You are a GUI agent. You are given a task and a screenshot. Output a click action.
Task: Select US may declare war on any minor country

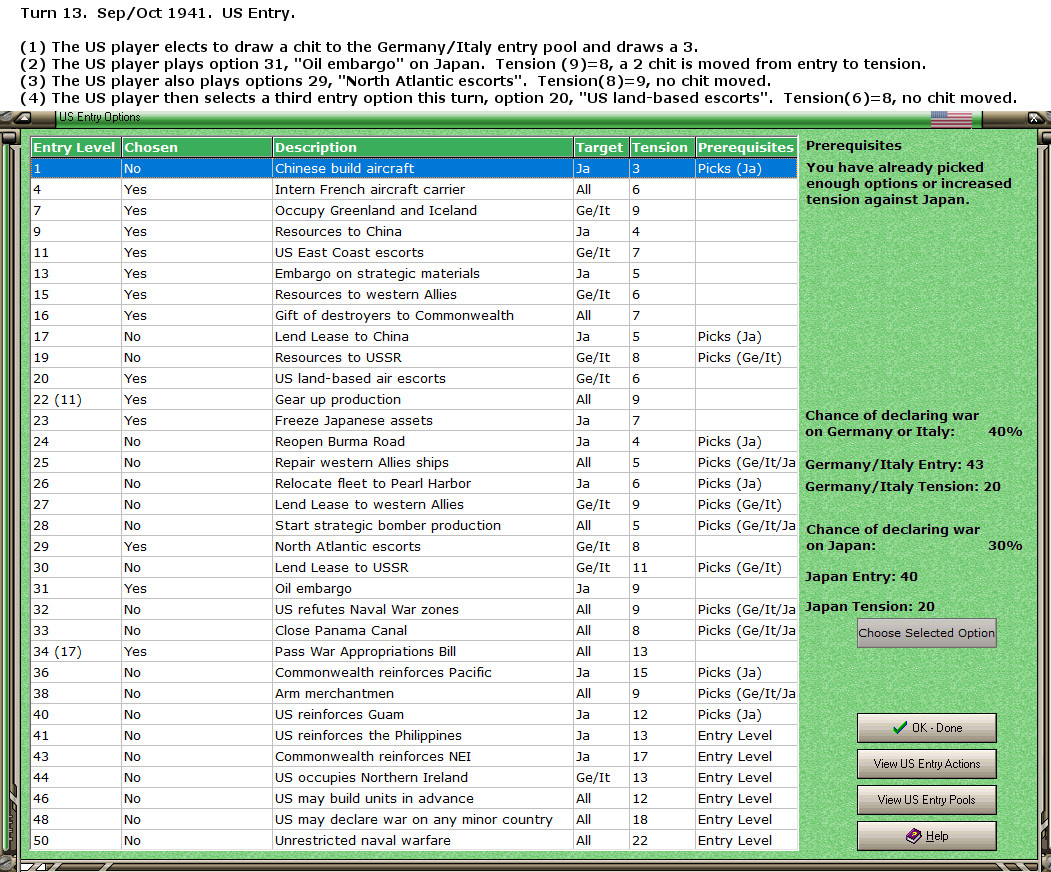click(414, 820)
